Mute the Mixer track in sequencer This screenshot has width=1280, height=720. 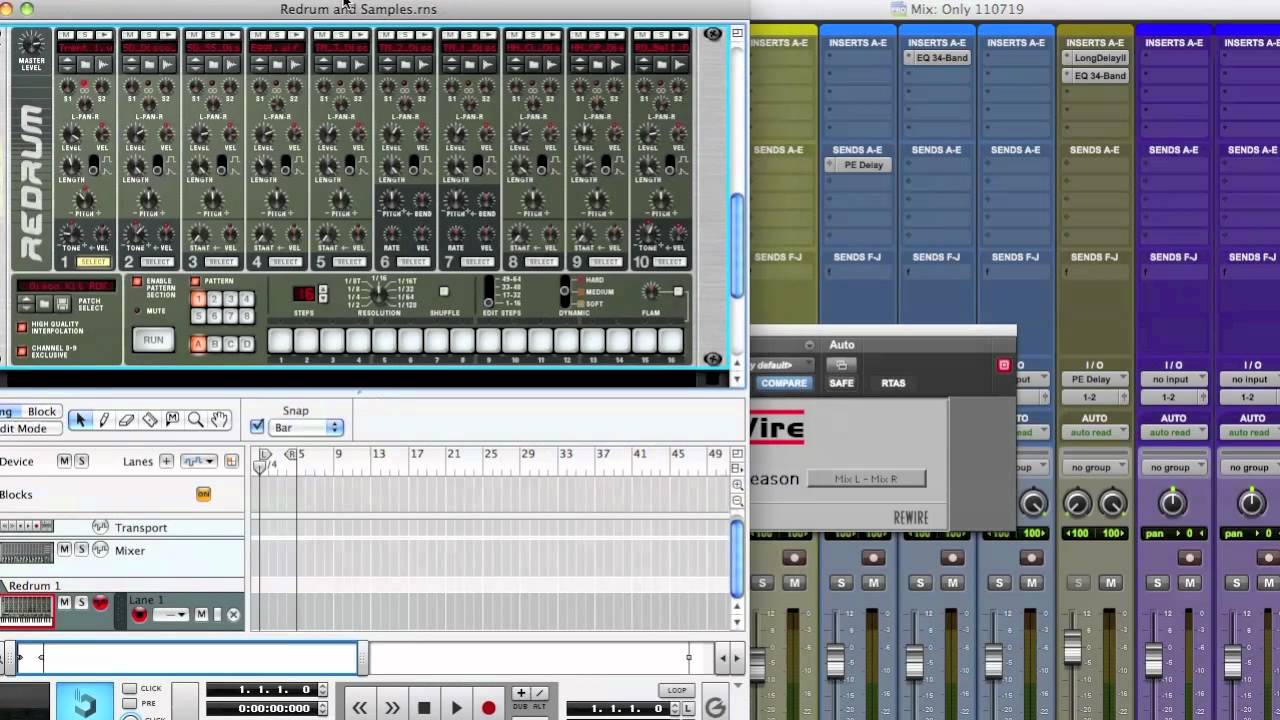pyautogui.click(x=64, y=550)
